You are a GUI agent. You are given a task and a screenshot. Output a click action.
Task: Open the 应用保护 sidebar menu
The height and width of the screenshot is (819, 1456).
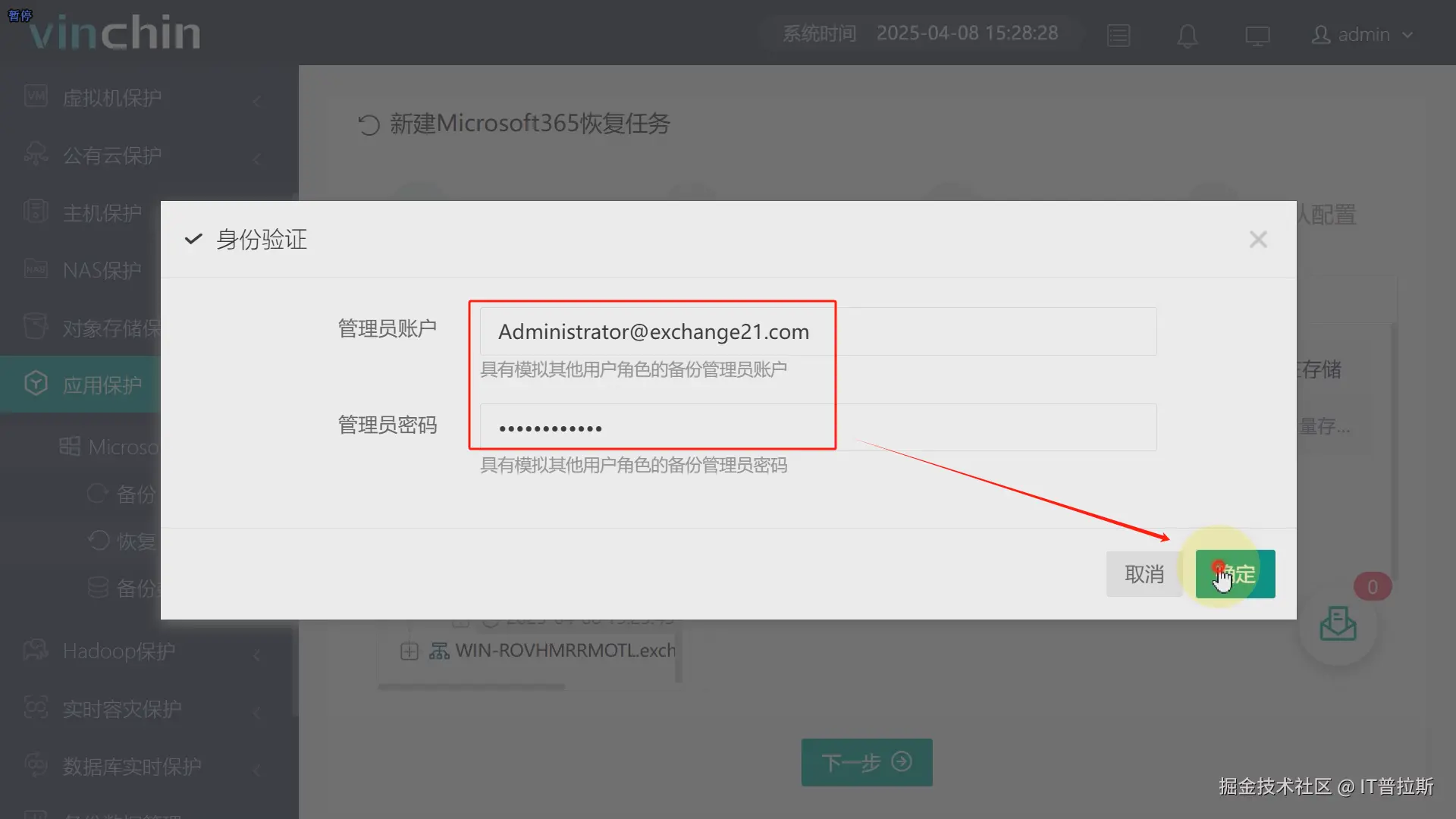pyautogui.click(x=102, y=385)
